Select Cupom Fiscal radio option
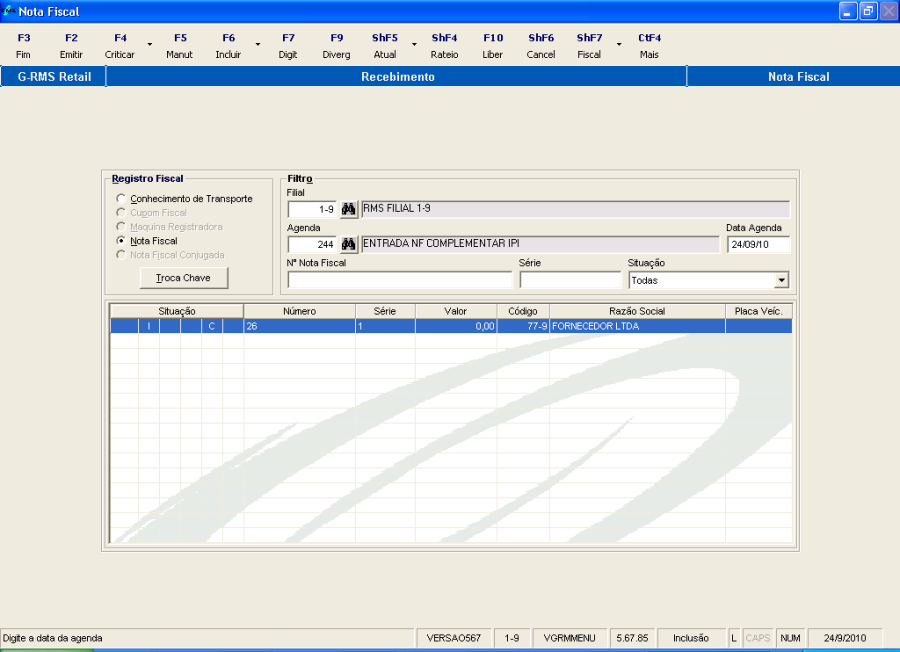 pos(152,213)
